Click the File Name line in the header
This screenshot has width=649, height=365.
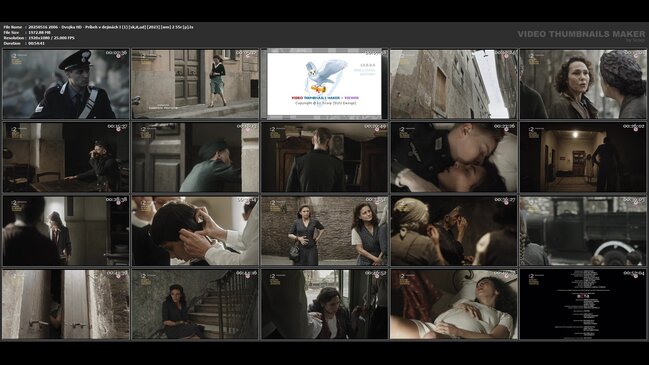[x=99, y=27]
